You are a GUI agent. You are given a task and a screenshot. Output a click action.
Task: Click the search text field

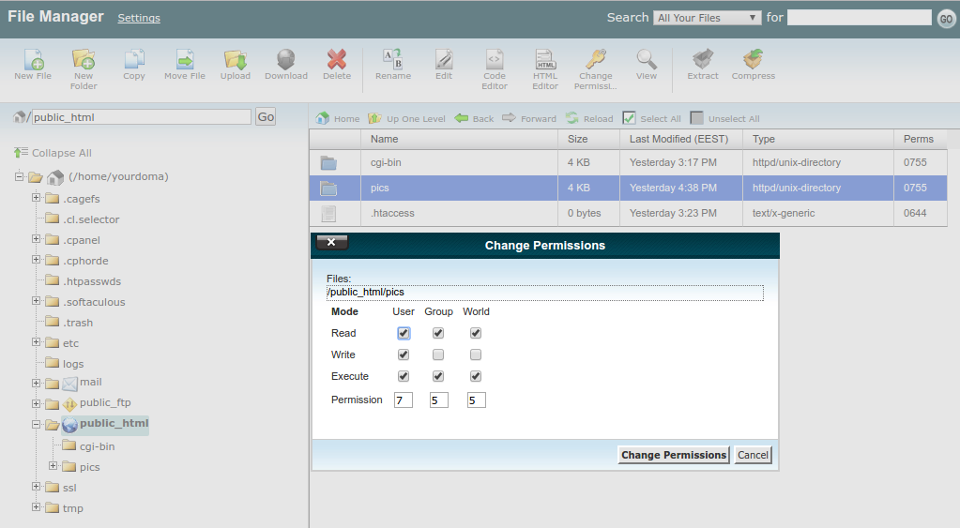(x=859, y=17)
